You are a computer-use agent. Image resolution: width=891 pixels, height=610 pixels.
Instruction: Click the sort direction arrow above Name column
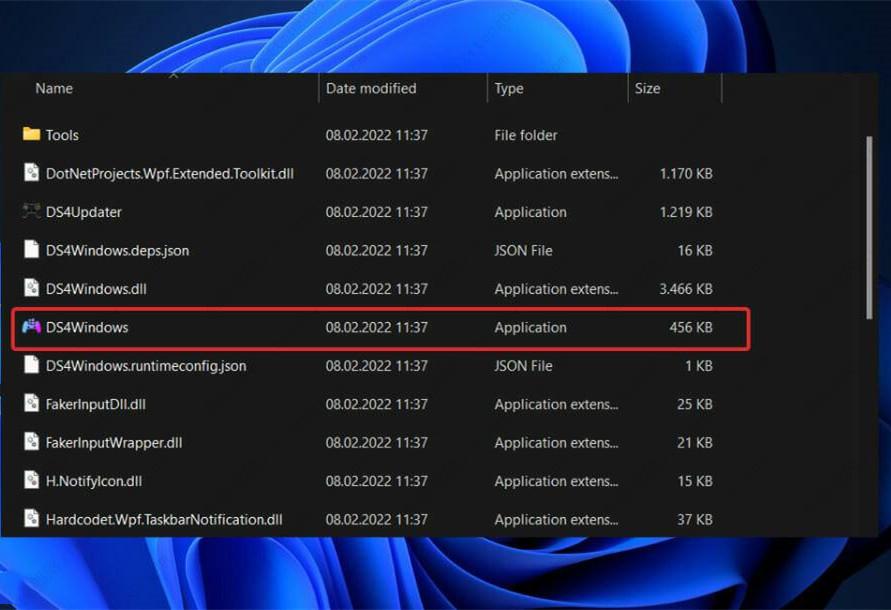pos(174,75)
